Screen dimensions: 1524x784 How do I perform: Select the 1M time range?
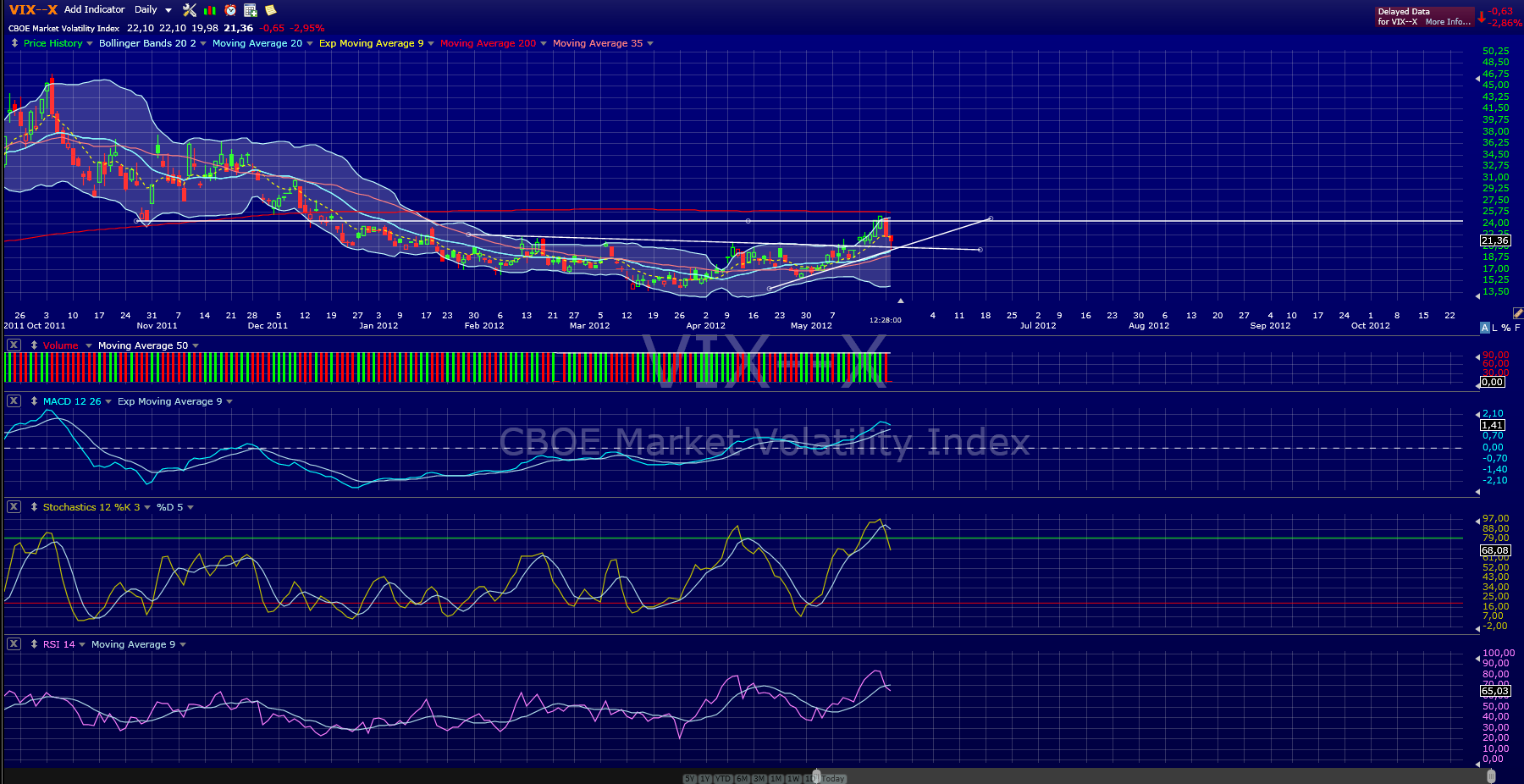tap(776, 779)
